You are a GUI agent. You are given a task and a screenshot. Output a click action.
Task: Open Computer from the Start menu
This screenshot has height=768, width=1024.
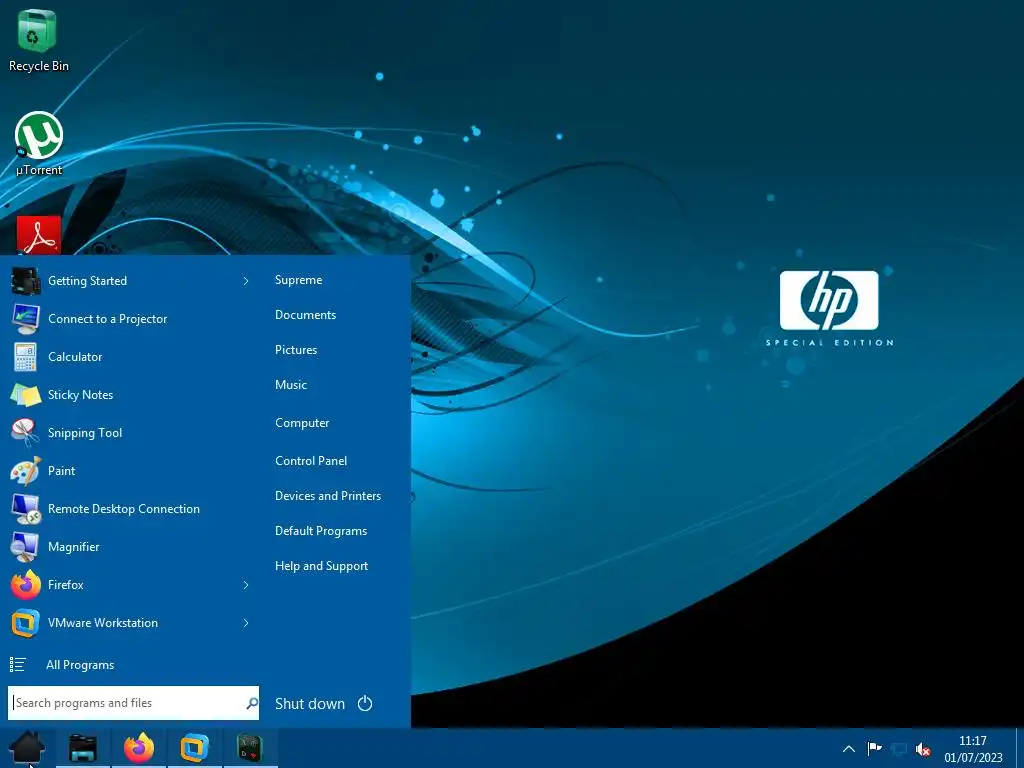click(x=302, y=423)
